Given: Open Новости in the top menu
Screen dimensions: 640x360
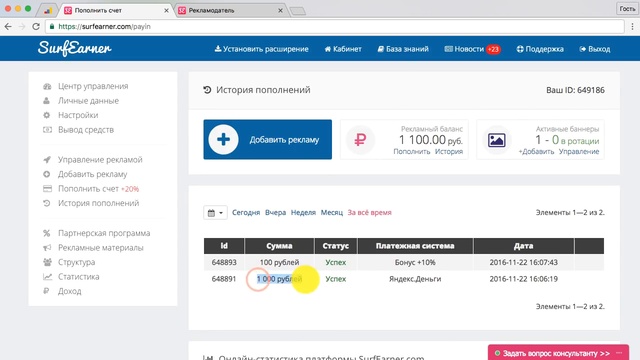Looking at the screenshot, I should 472,49.
